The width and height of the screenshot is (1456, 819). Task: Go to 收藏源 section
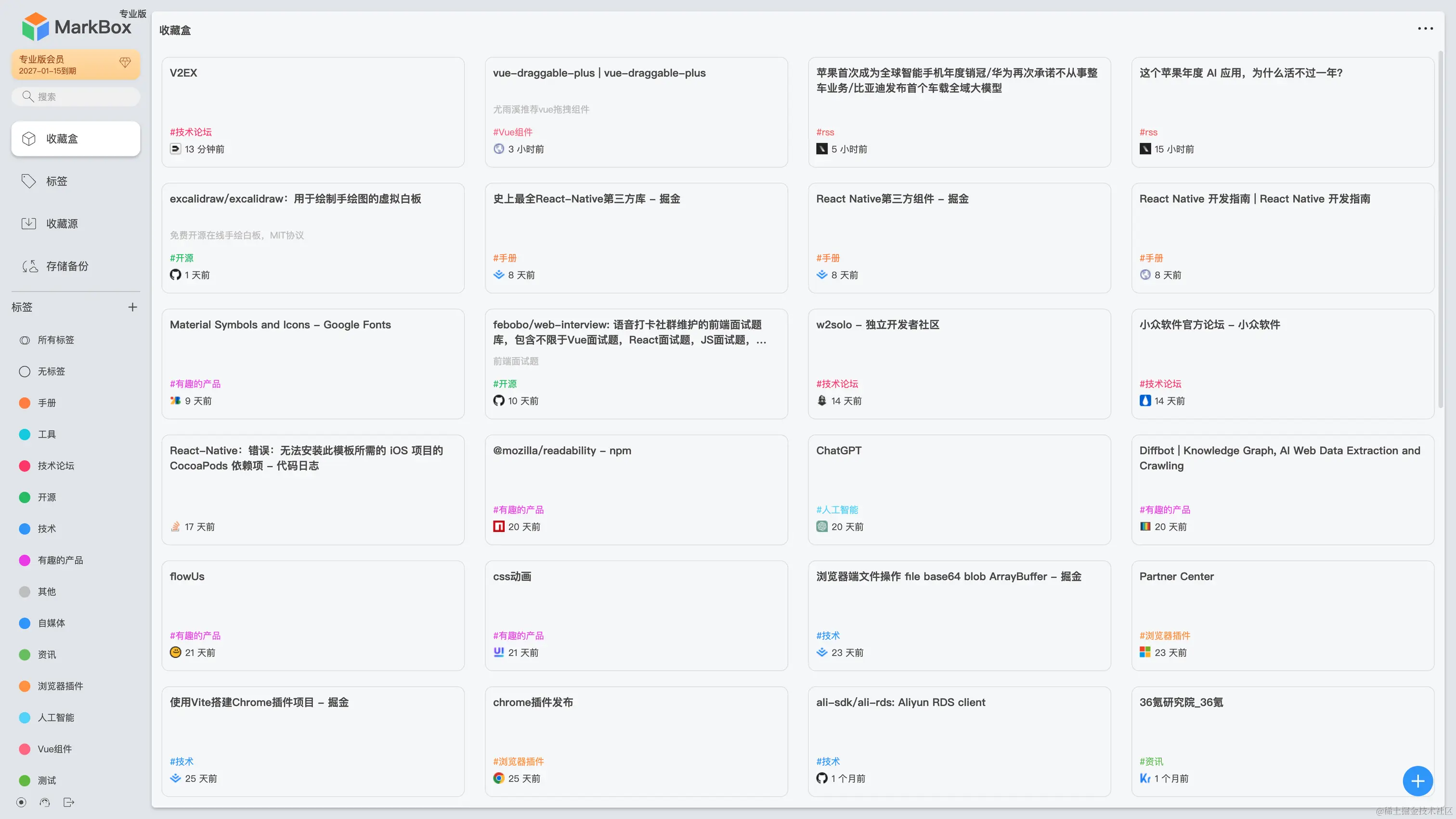click(x=62, y=223)
